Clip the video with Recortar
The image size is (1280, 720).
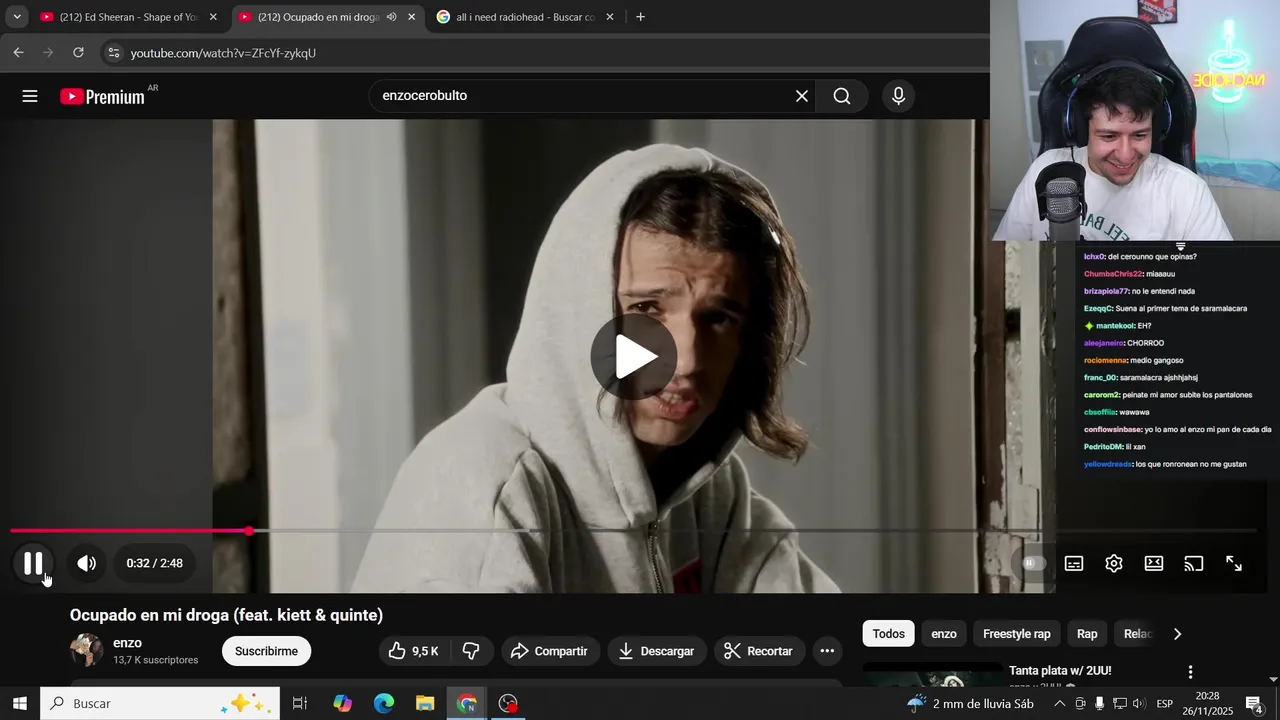[758, 651]
